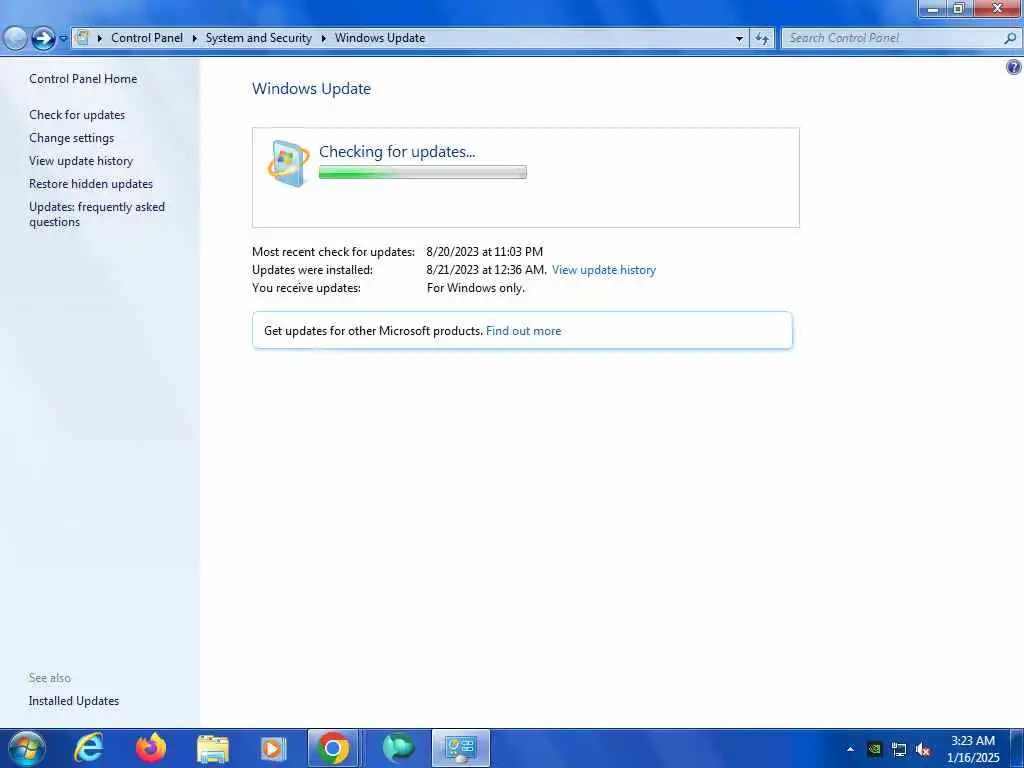Viewport: 1024px width, 768px height.
Task: Launch Firefox from taskbar
Action: click(151, 748)
